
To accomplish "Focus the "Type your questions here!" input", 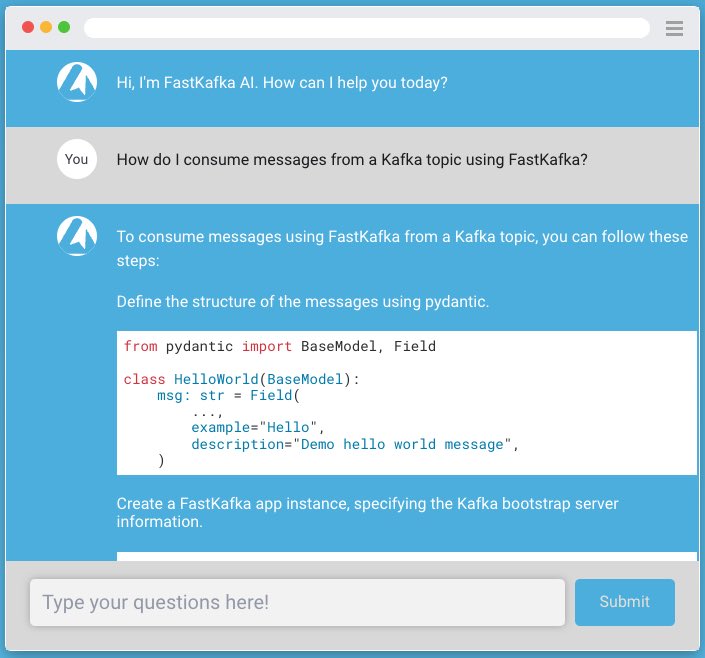I will pyautogui.click(x=297, y=602).
